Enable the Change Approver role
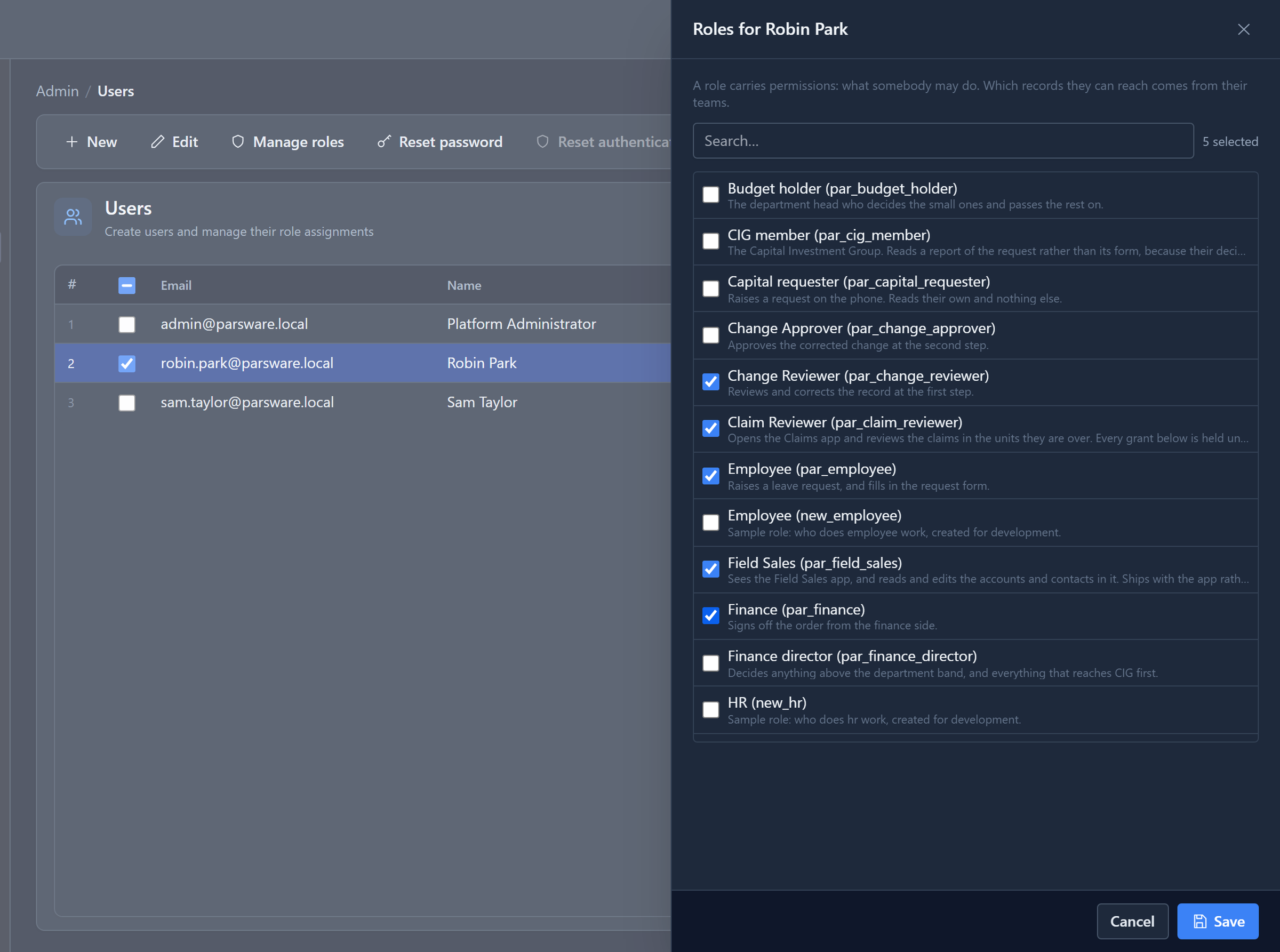The image size is (1280, 952). [x=710, y=335]
